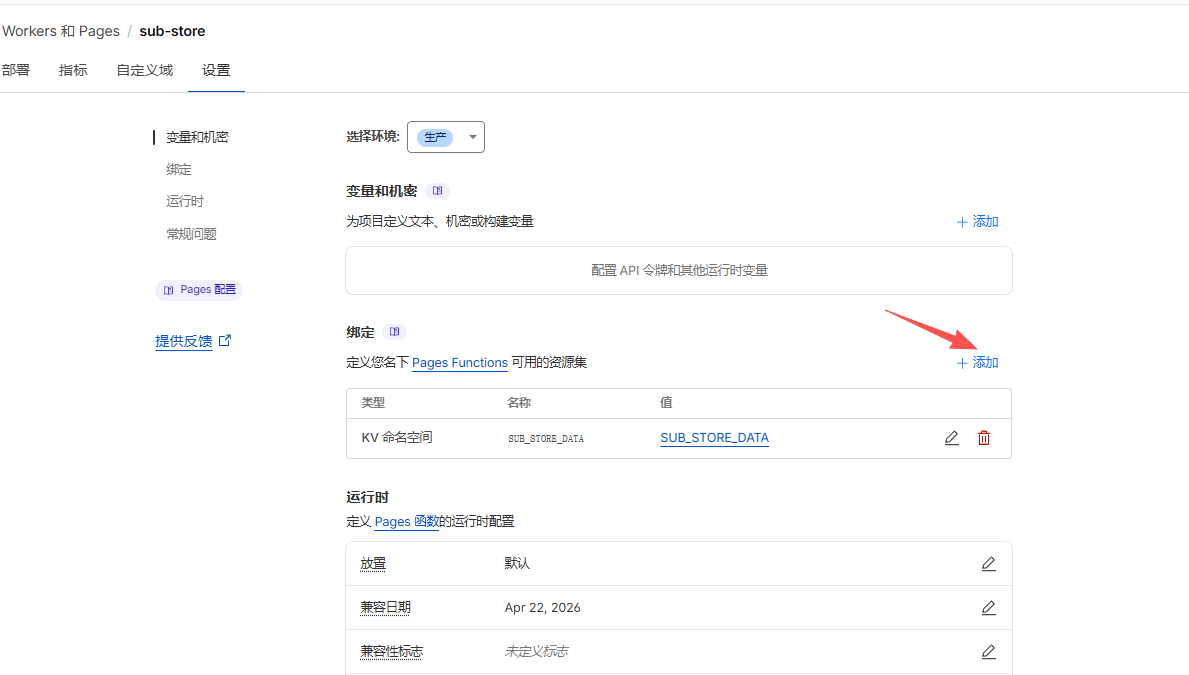Click the Apr 22, 2026 date value

tap(542, 608)
